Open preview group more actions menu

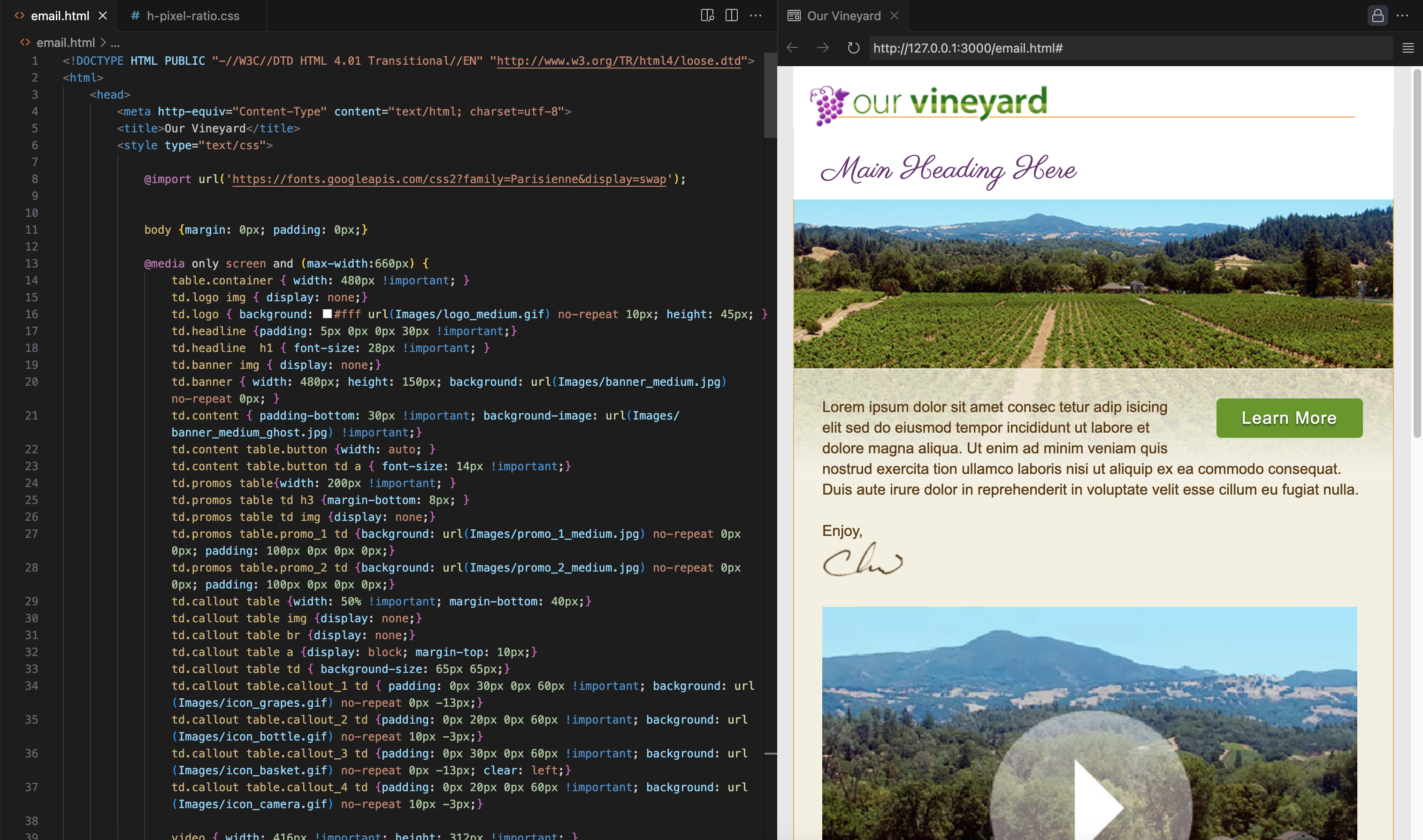tap(1403, 16)
